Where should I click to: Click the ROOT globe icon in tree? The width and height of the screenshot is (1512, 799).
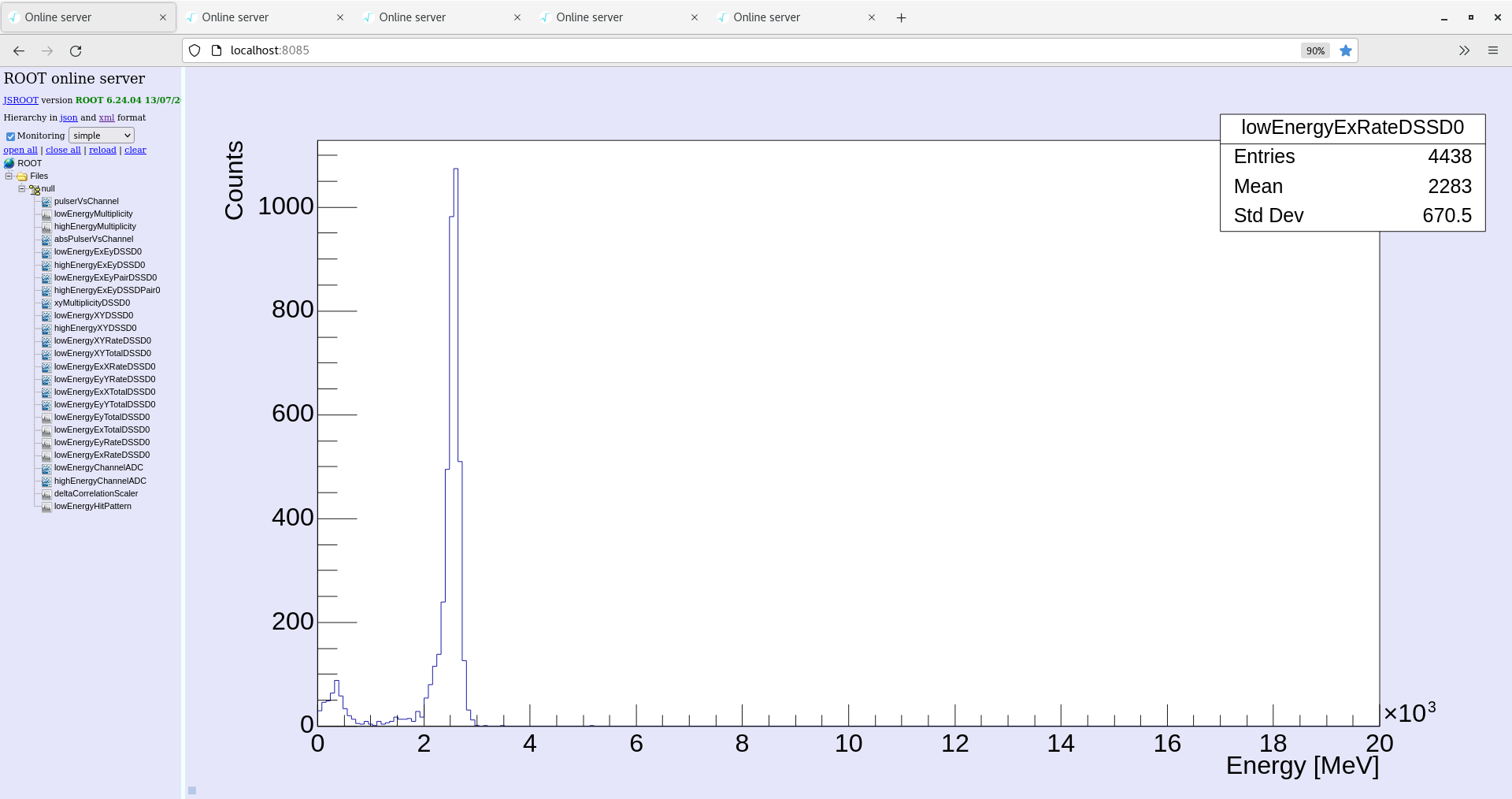pos(9,164)
